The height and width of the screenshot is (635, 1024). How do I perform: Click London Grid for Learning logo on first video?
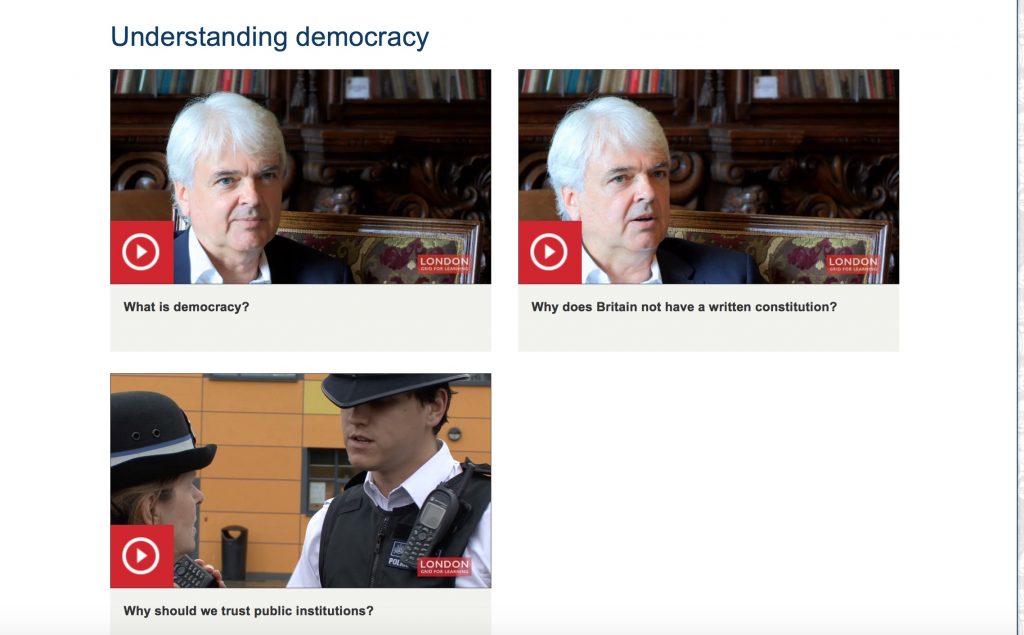(444, 263)
